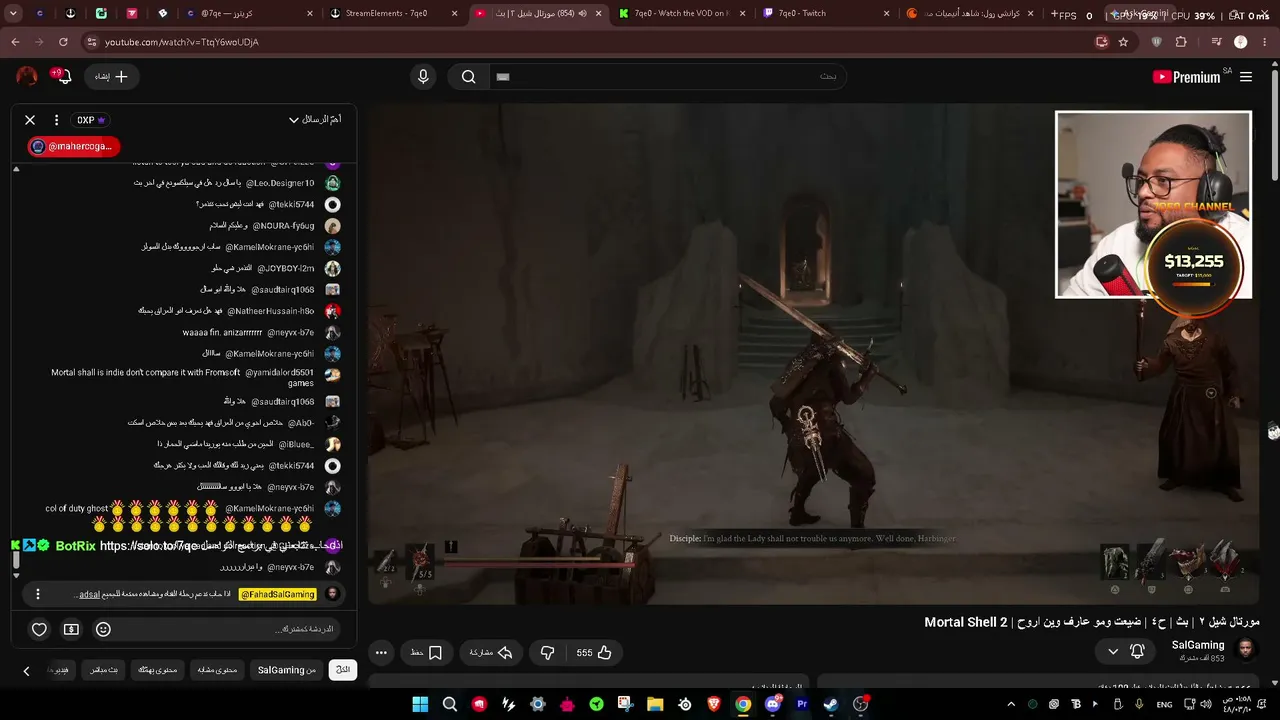Open the browser extensions puzzle icon
1280x720 pixels.
tap(1181, 42)
